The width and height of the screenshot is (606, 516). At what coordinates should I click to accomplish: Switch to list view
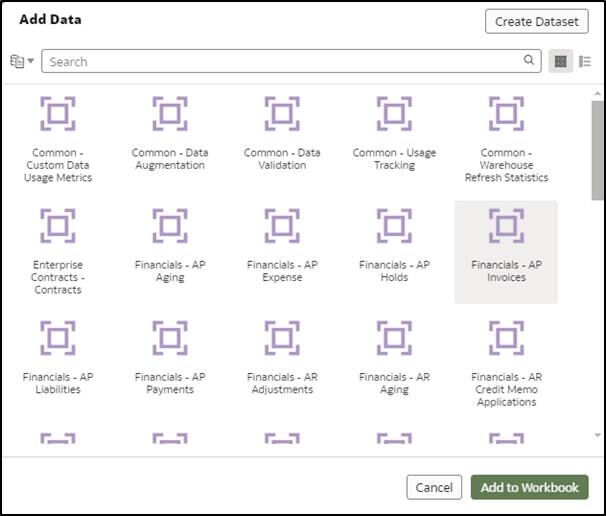tap(585, 61)
